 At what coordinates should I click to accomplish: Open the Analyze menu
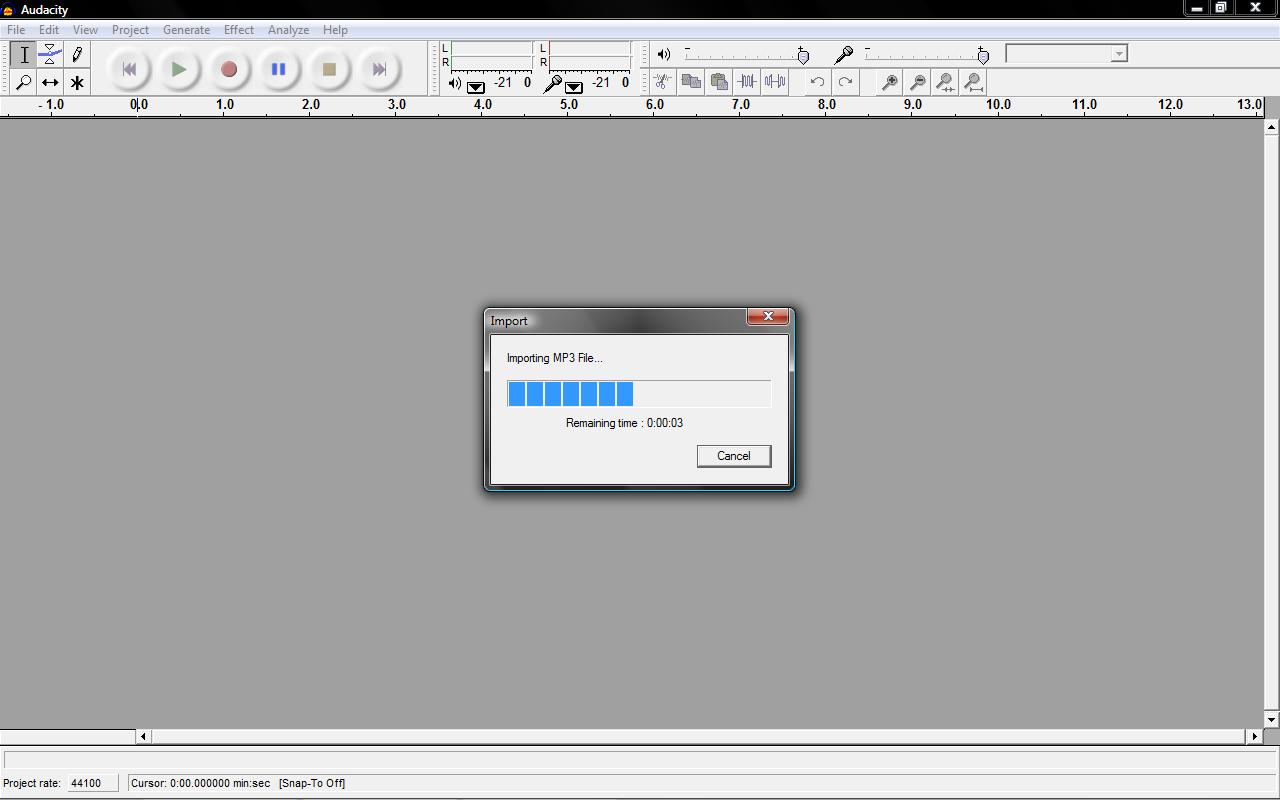coord(288,30)
